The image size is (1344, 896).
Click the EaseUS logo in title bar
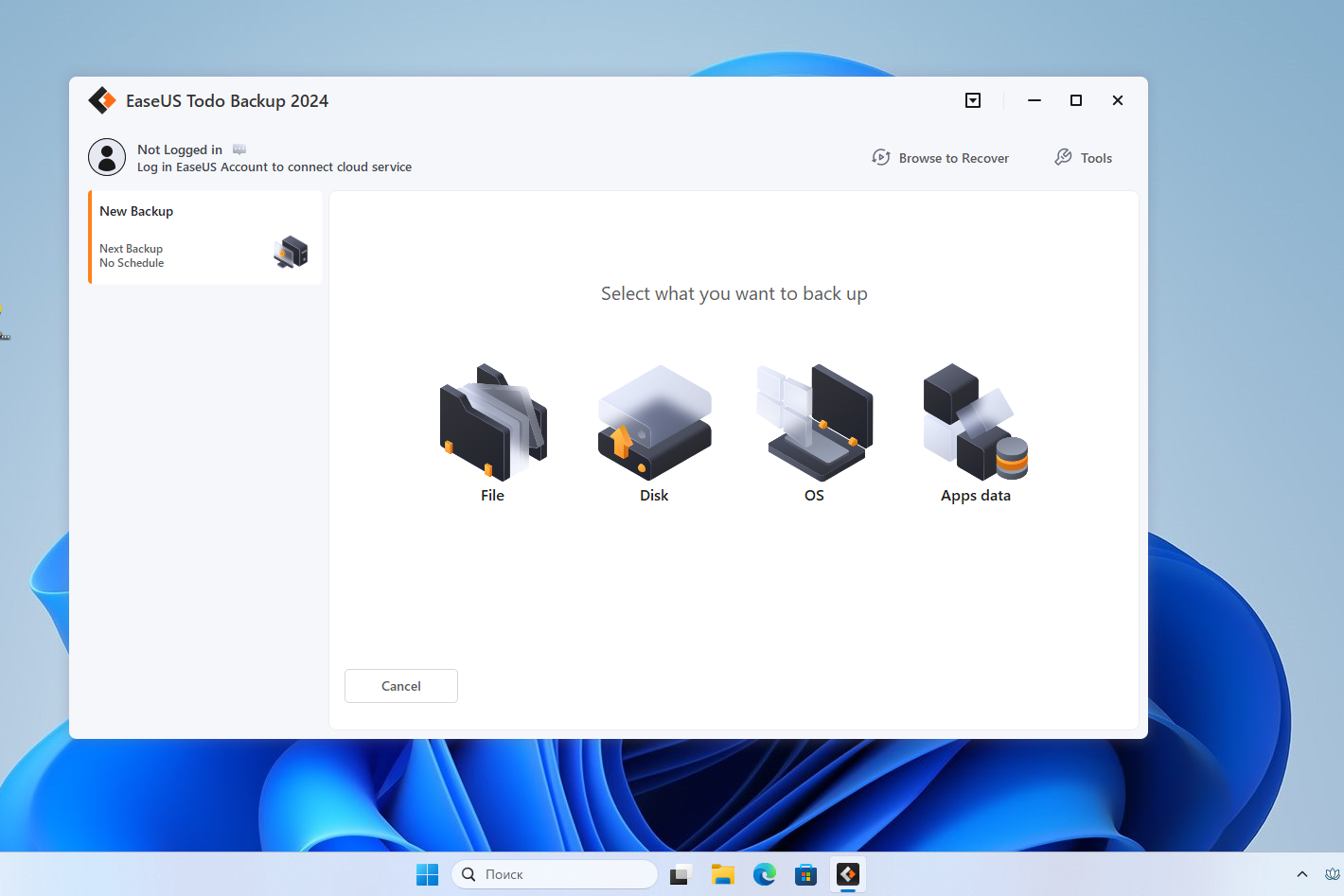pos(102,100)
